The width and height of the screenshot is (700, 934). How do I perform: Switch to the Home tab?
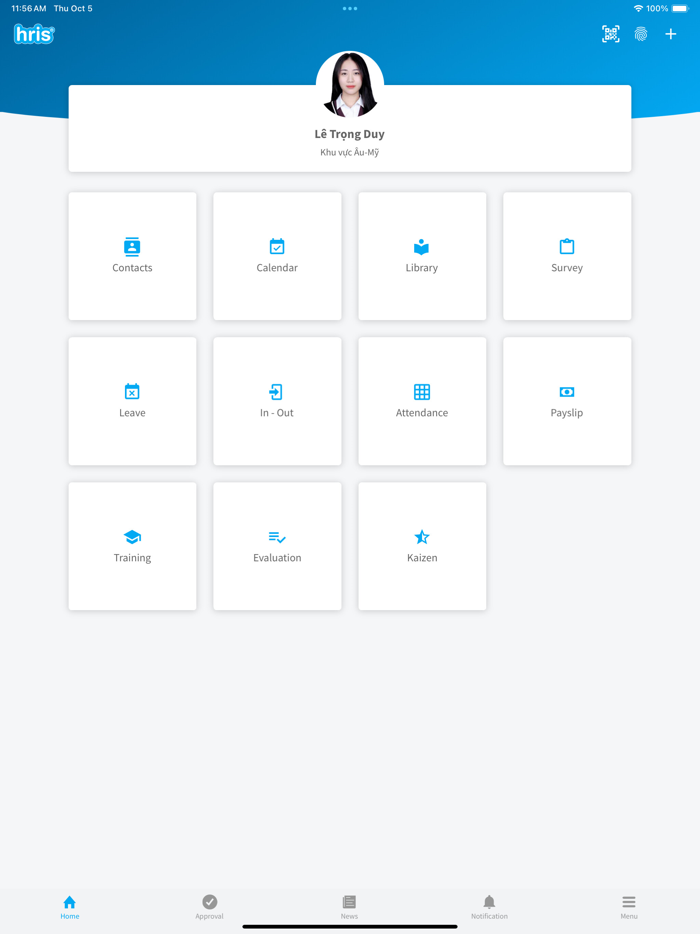pyautogui.click(x=70, y=907)
